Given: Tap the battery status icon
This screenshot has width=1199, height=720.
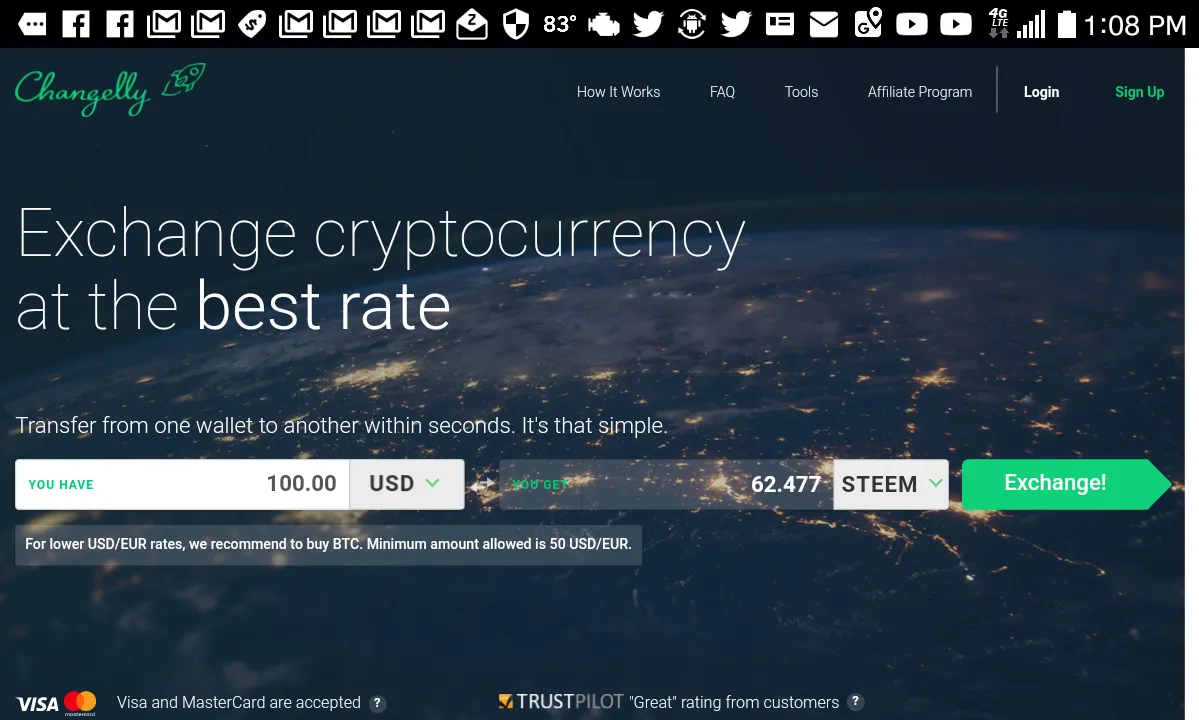Looking at the screenshot, I should [x=1067, y=24].
